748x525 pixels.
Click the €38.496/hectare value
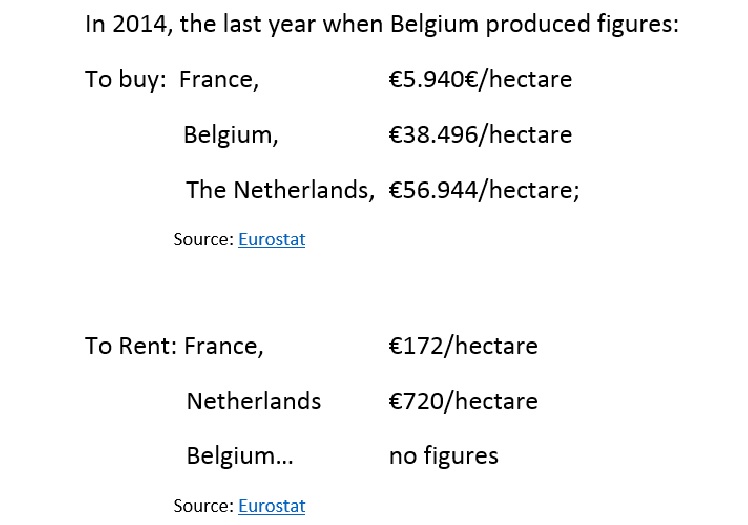tap(480, 135)
